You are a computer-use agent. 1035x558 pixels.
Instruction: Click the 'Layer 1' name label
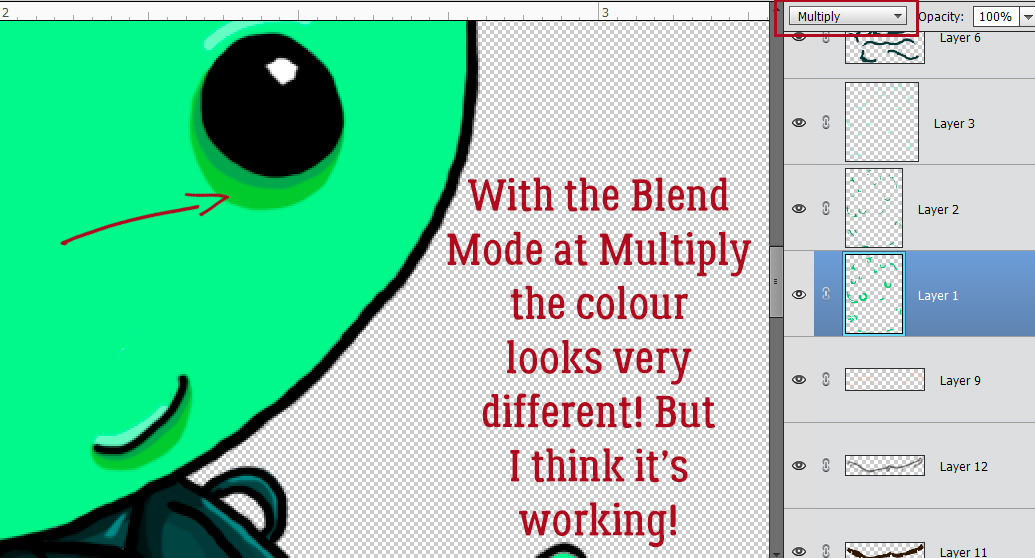coord(938,295)
